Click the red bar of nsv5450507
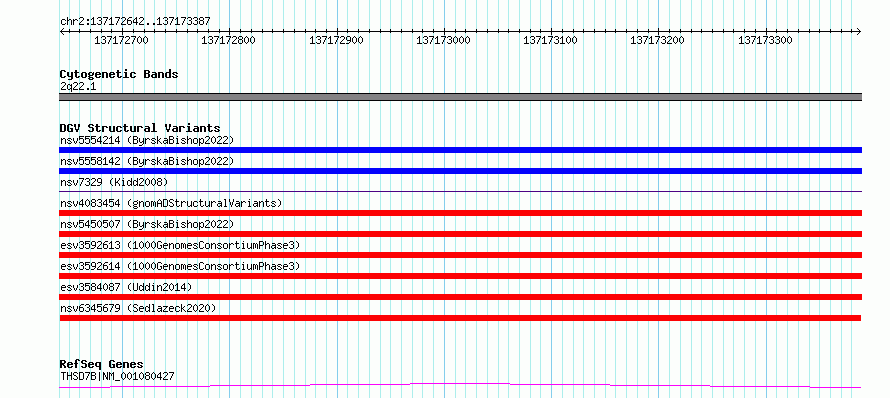The height and width of the screenshot is (398, 890). point(460,234)
